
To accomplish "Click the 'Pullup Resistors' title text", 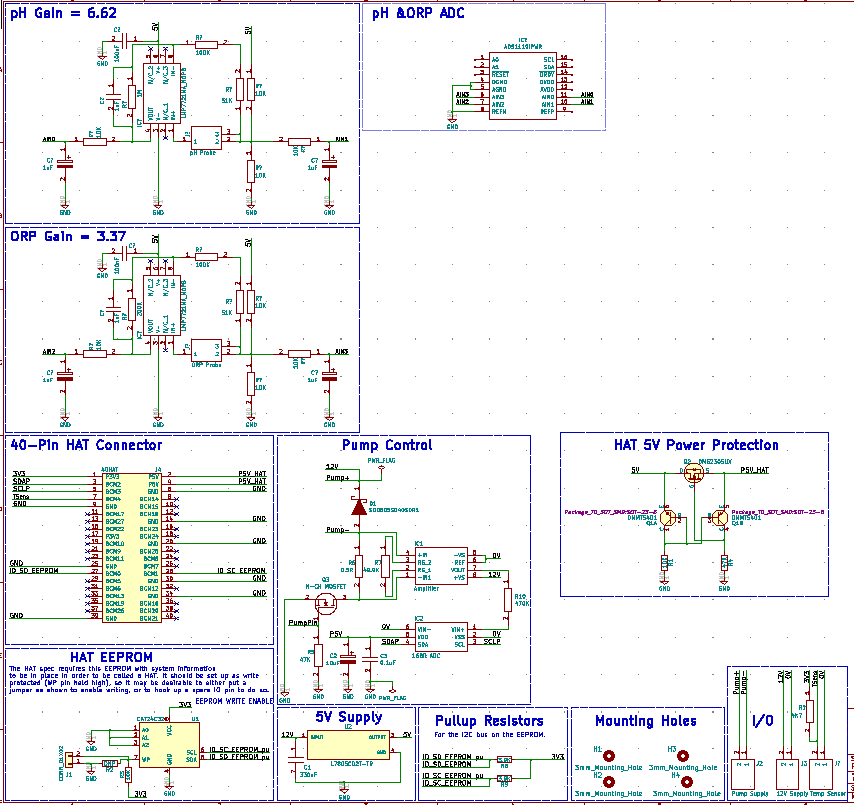I will tap(489, 721).
